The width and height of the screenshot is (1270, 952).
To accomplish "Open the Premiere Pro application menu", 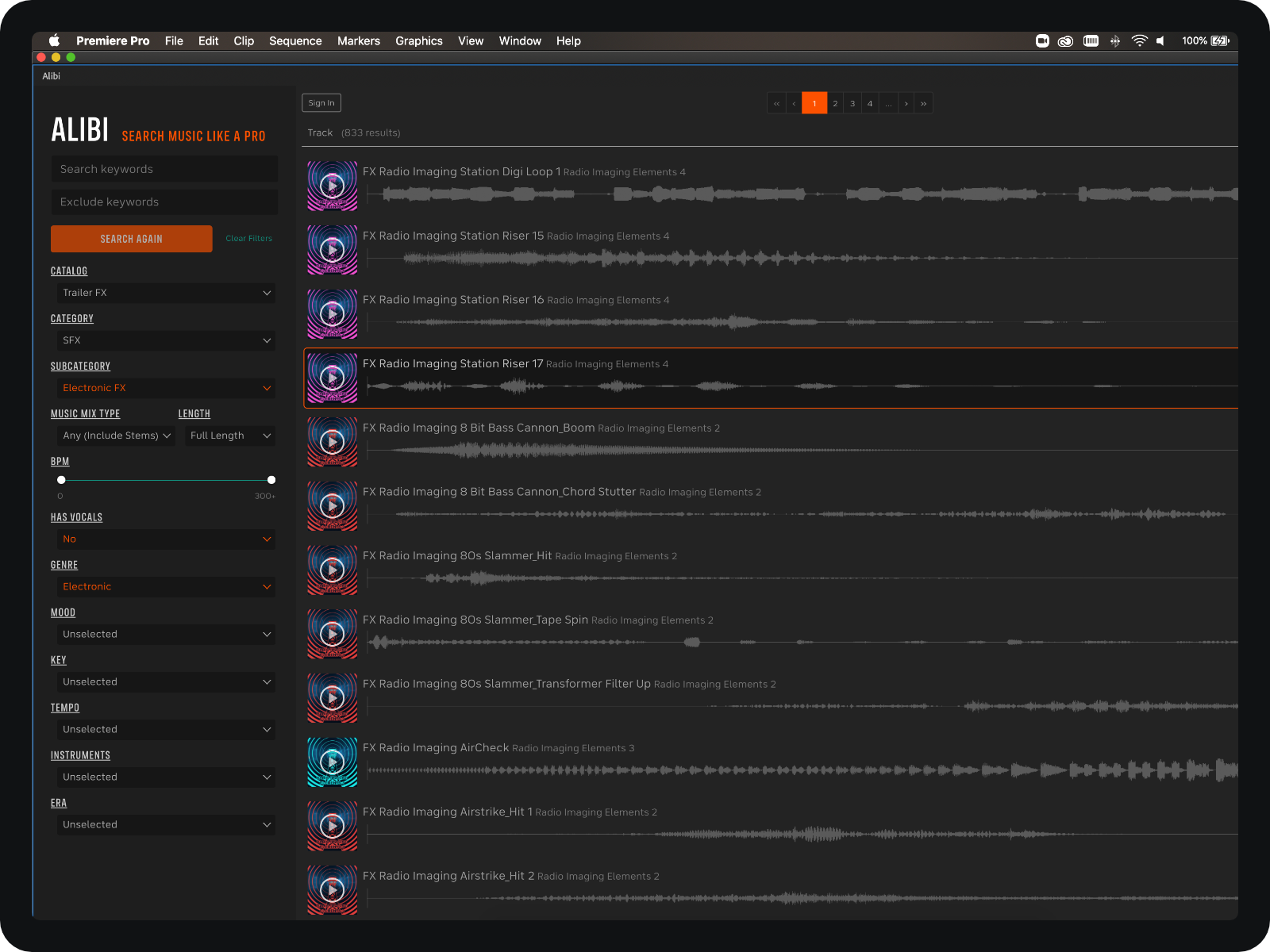I will pos(113,41).
